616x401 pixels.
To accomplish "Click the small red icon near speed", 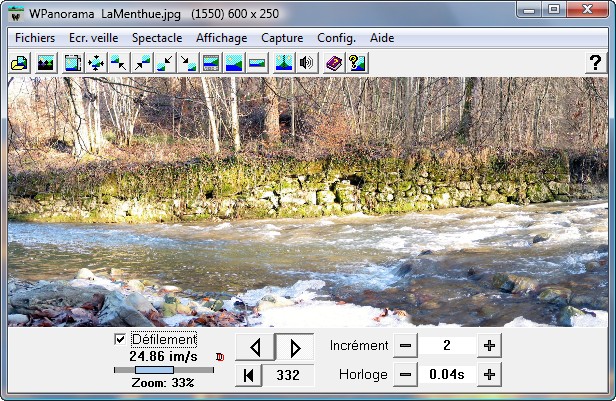I will [220, 357].
